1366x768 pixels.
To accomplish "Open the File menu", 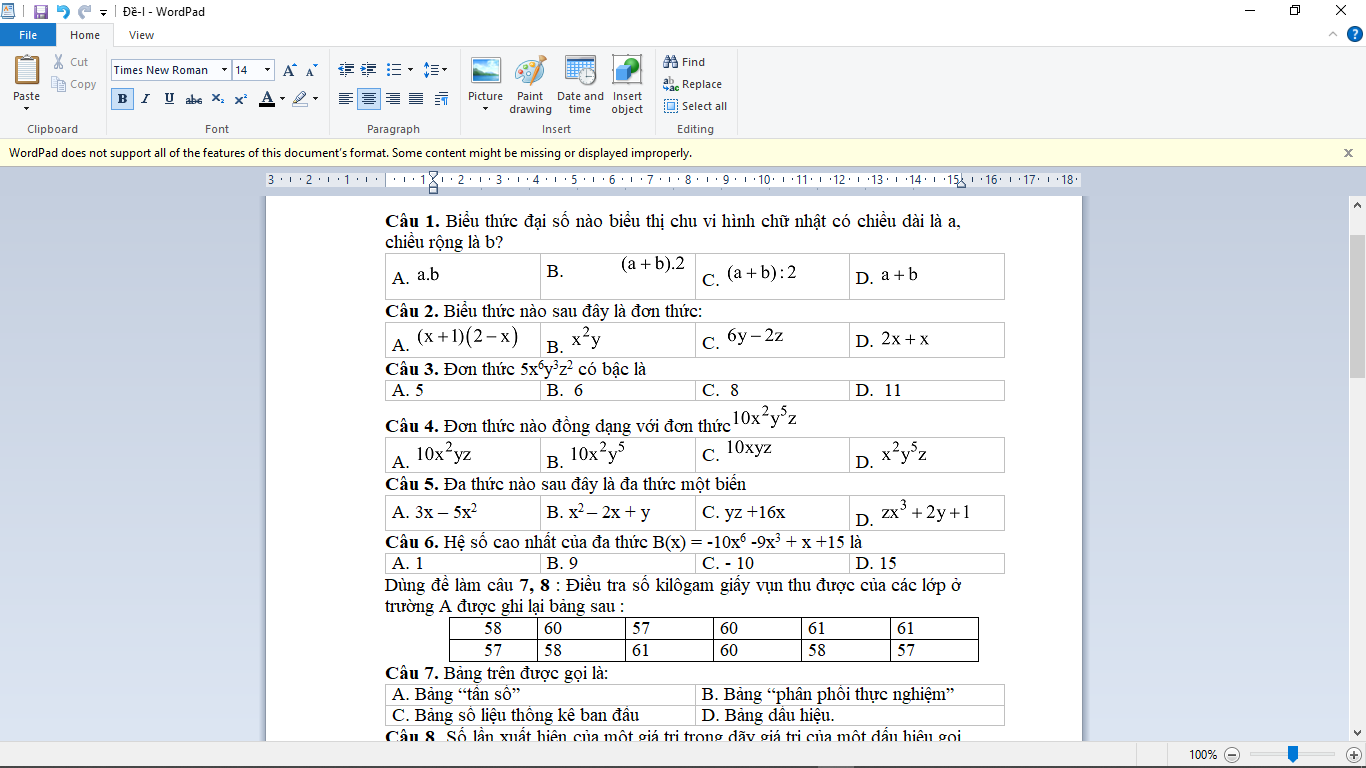I will click(x=28, y=35).
